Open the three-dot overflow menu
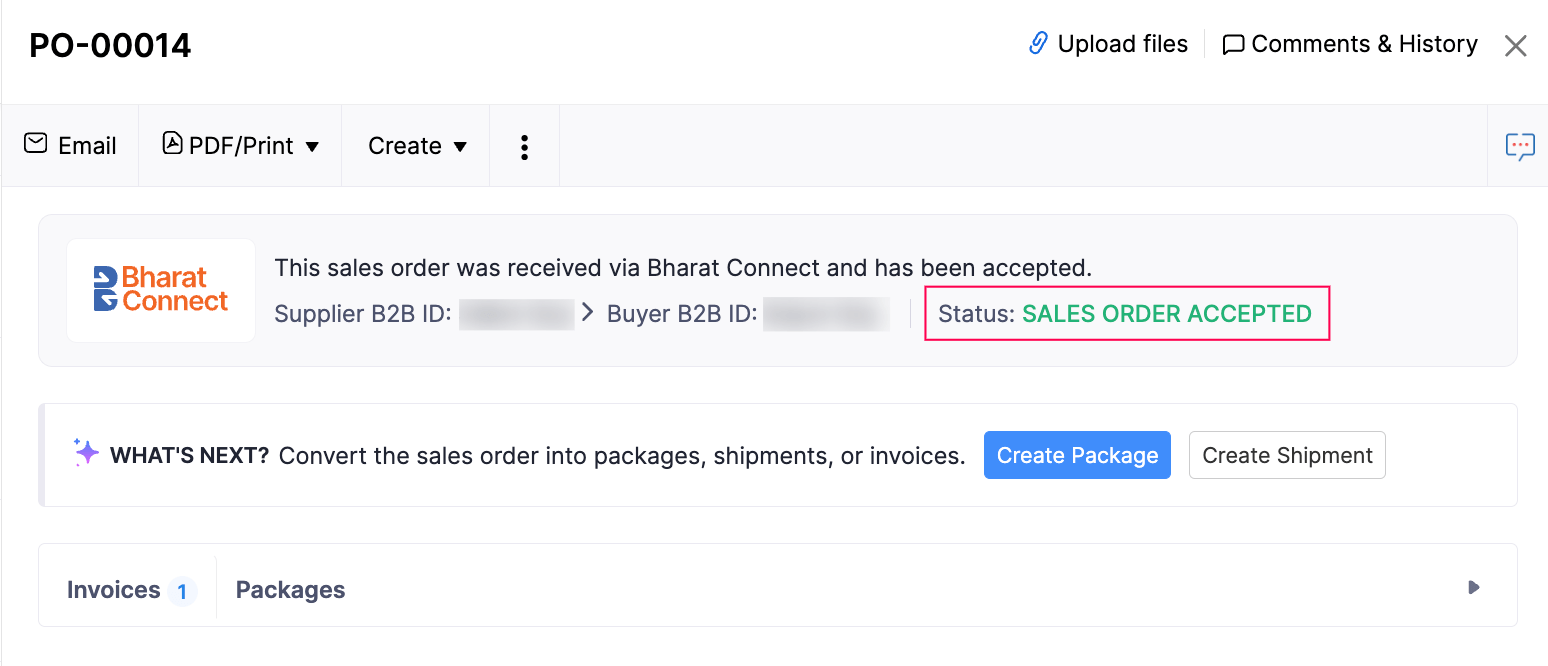The width and height of the screenshot is (1548, 666). 524,146
